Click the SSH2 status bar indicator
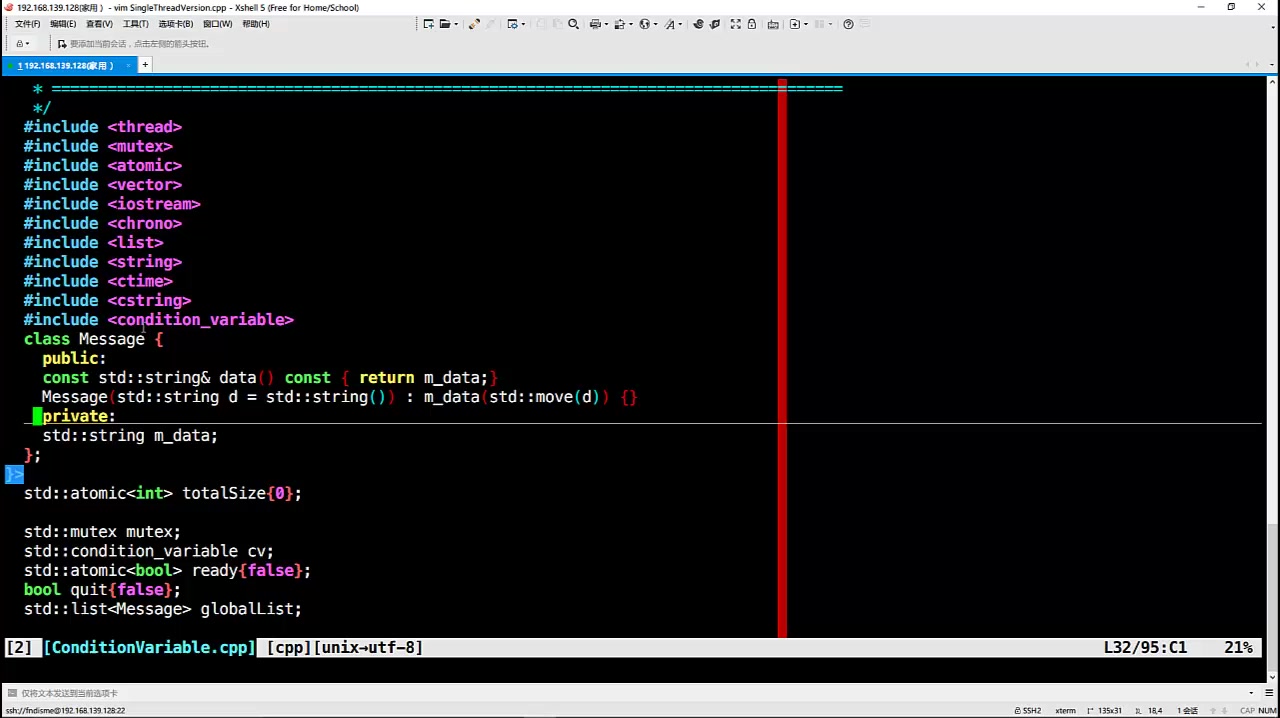This screenshot has width=1280, height=718. point(1031,710)
